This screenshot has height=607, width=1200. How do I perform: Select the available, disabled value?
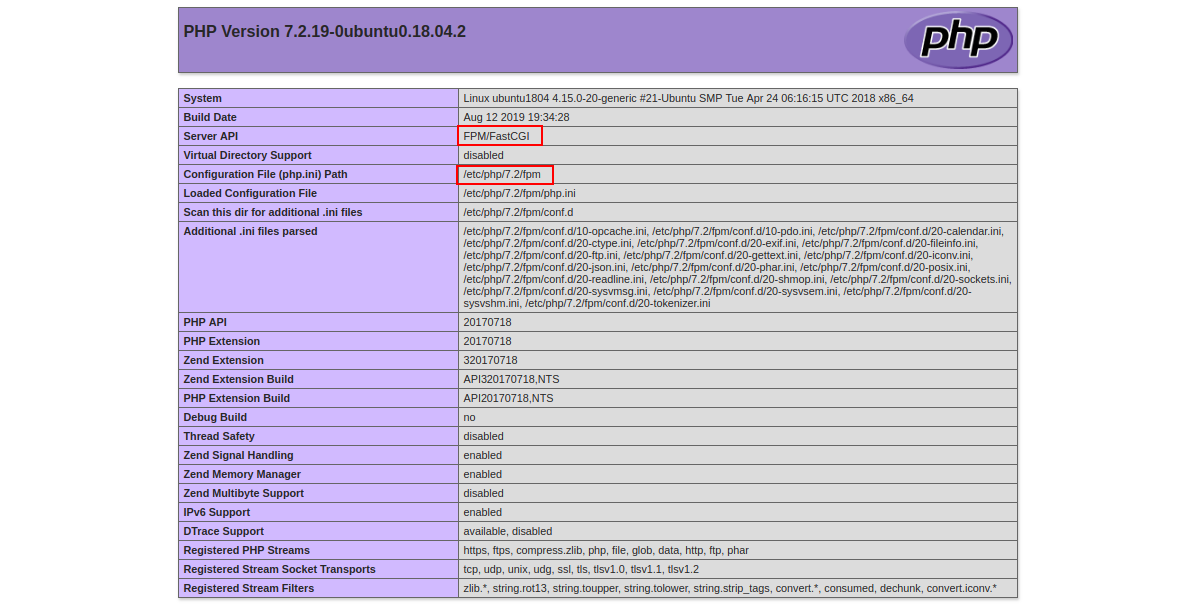pyautogui.click(x=507, y=531)
